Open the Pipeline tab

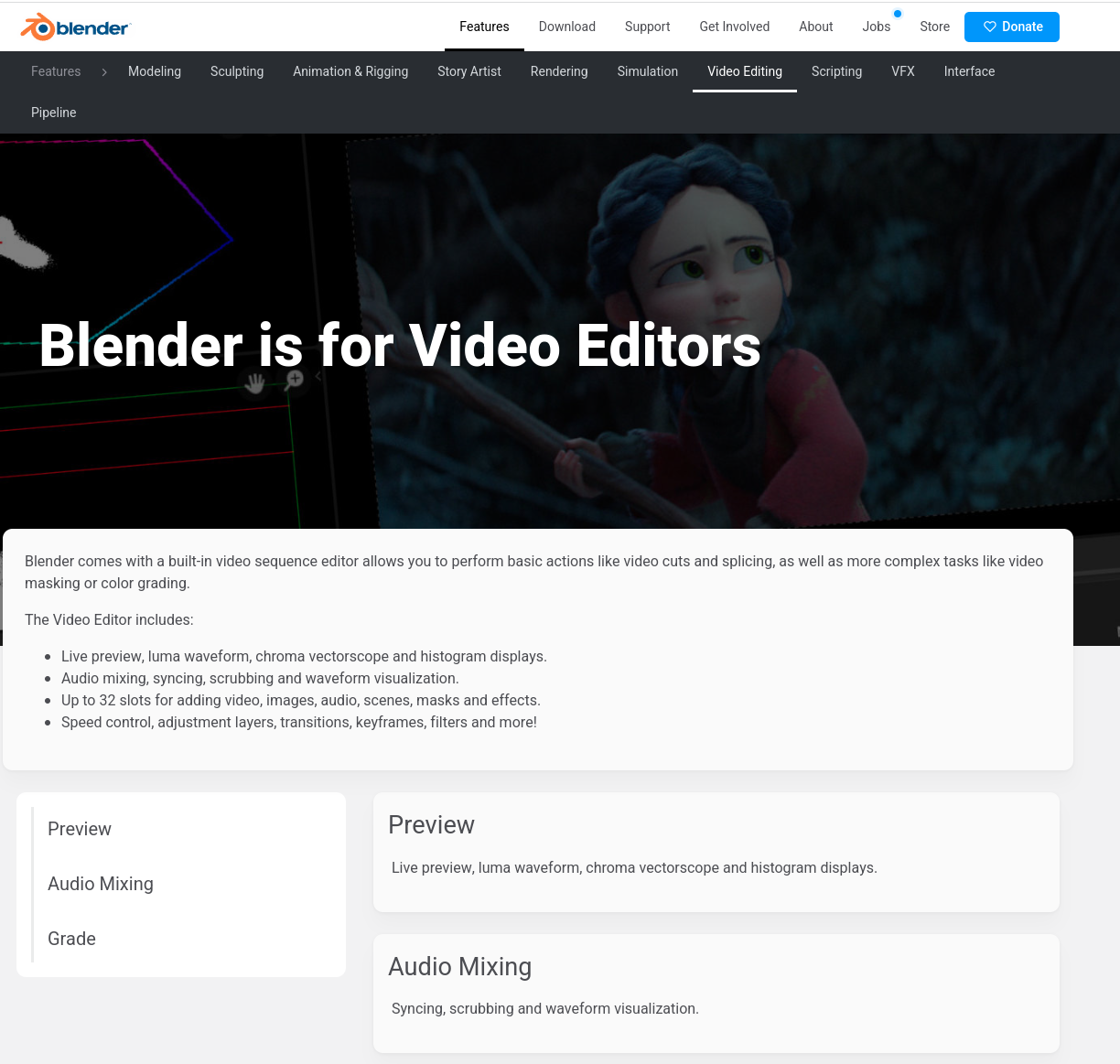point(54,113)
